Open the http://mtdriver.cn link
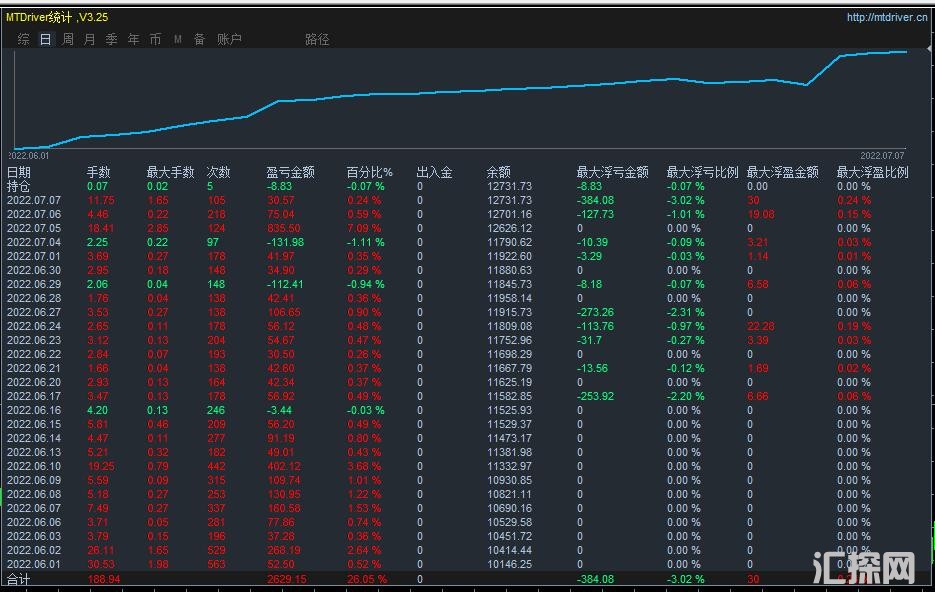The image size is (935, 592). click(888, 17)
